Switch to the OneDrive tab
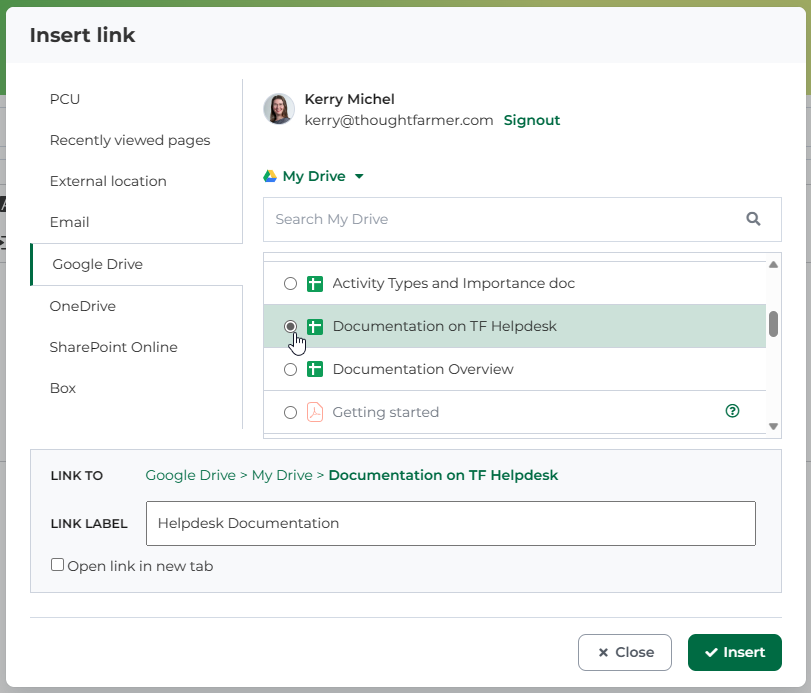Screen dimensions: 811x693 pyautogui.click(x=83, y=306)
